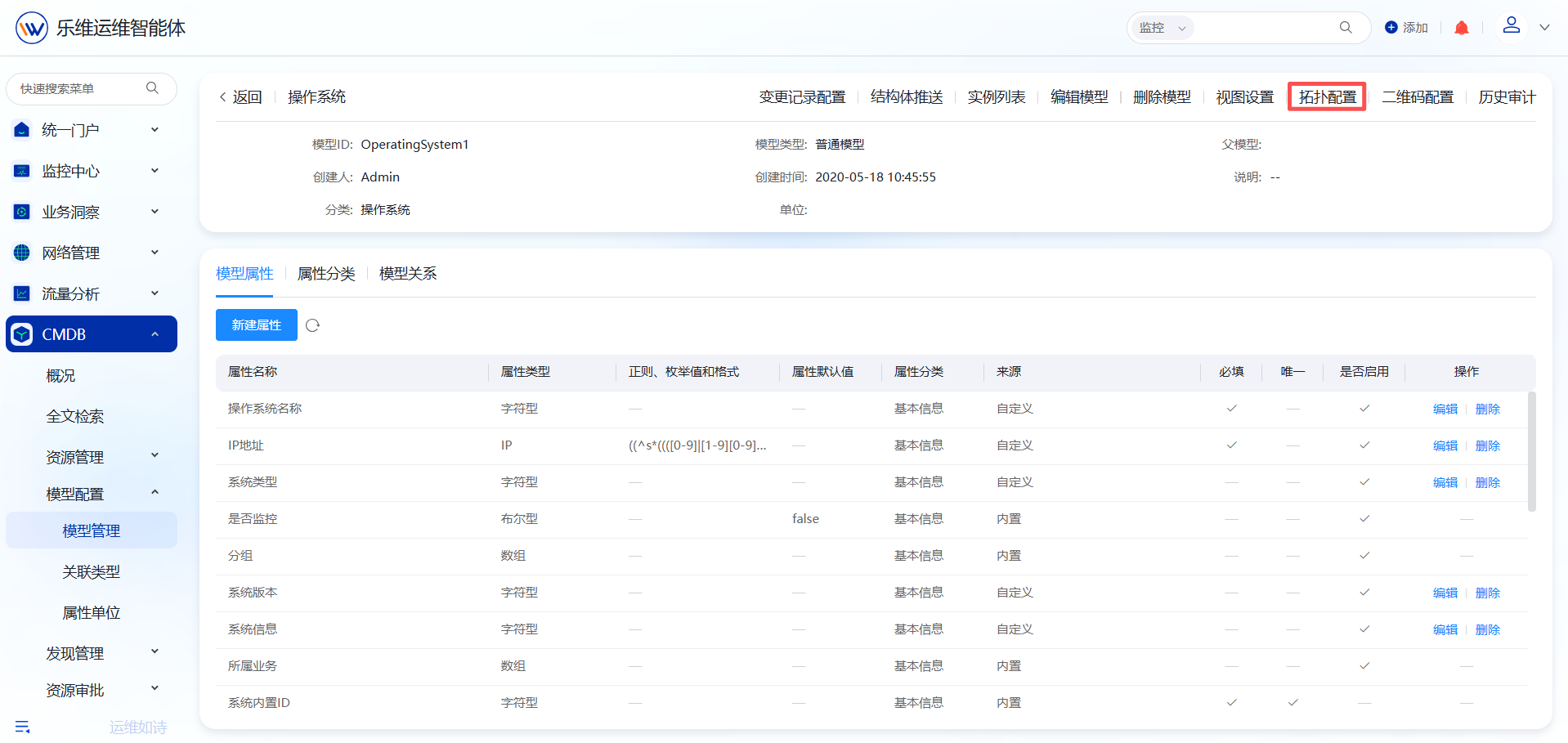The image size is (1568, 743).
Task: Expand the 网络管理 menu chevron
Action: (155, 253)
